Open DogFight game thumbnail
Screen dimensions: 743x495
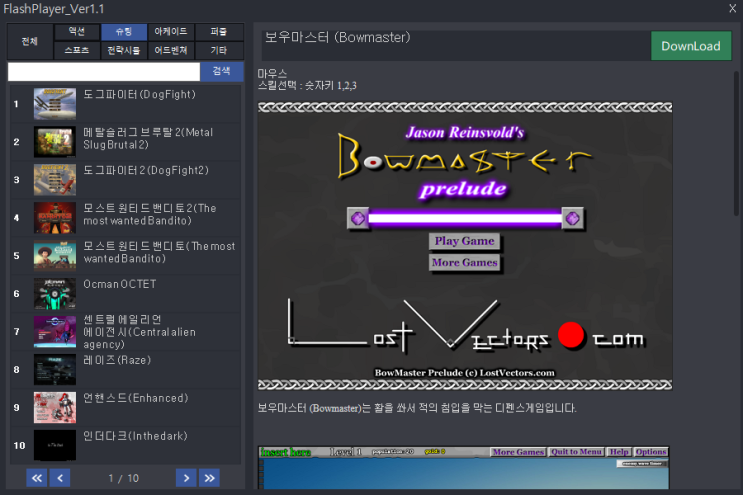(54, 104)
